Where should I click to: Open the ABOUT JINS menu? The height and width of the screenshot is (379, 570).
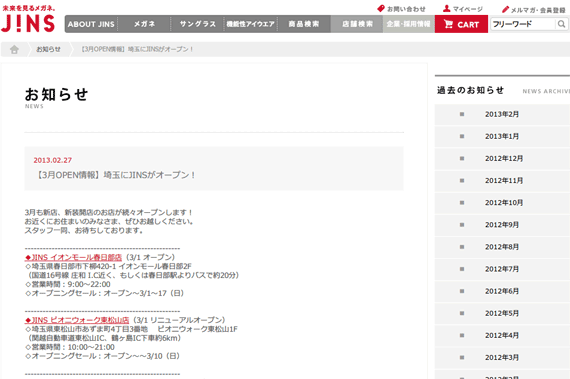91,24
